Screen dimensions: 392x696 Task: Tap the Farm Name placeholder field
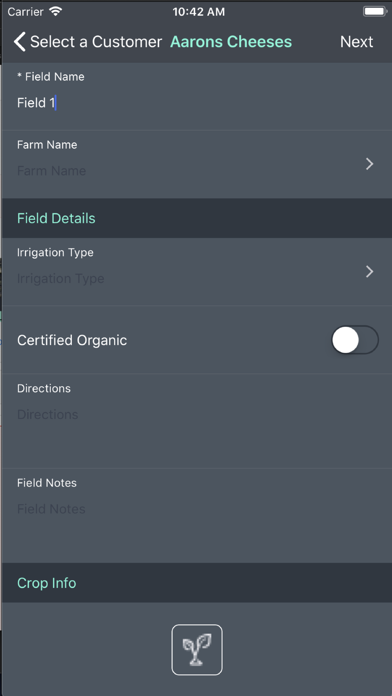pos(51,171)
